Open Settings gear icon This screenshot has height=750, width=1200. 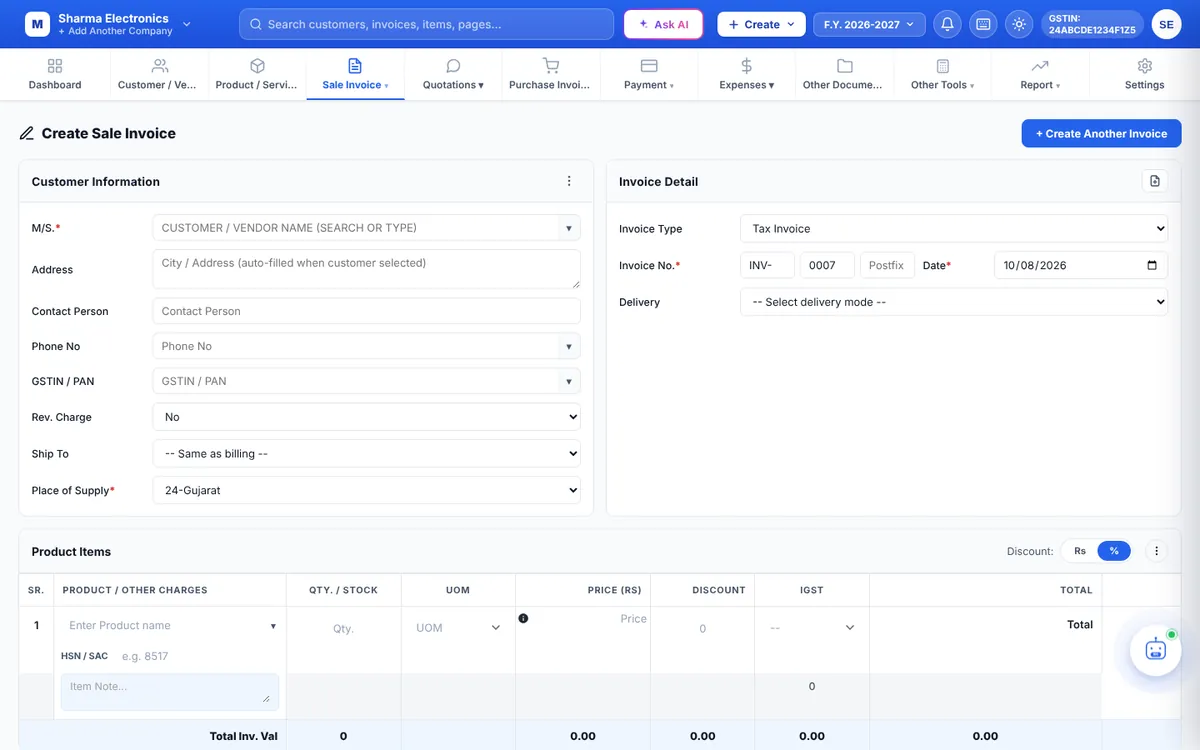(x=1145, y=66)
